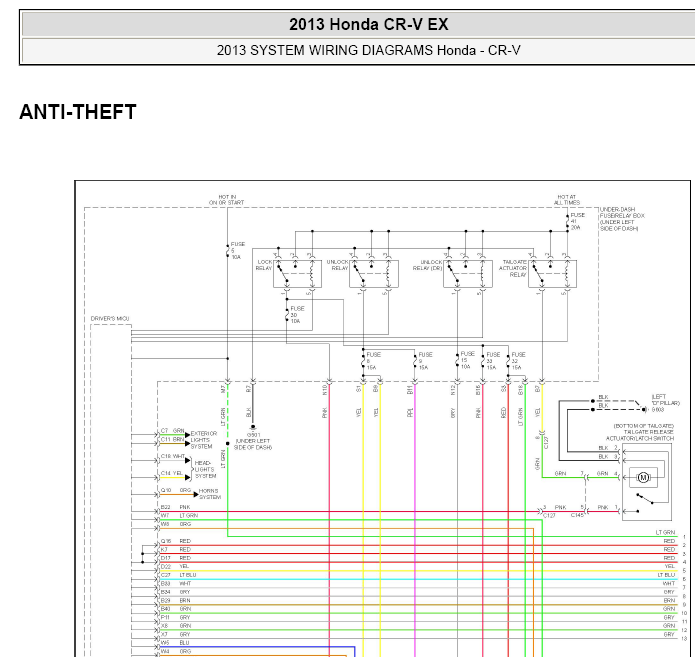The width and height of the screenshot is (695, 657).
Task: Click the "B40 GRN" terminal label
Action: (176, 609)
